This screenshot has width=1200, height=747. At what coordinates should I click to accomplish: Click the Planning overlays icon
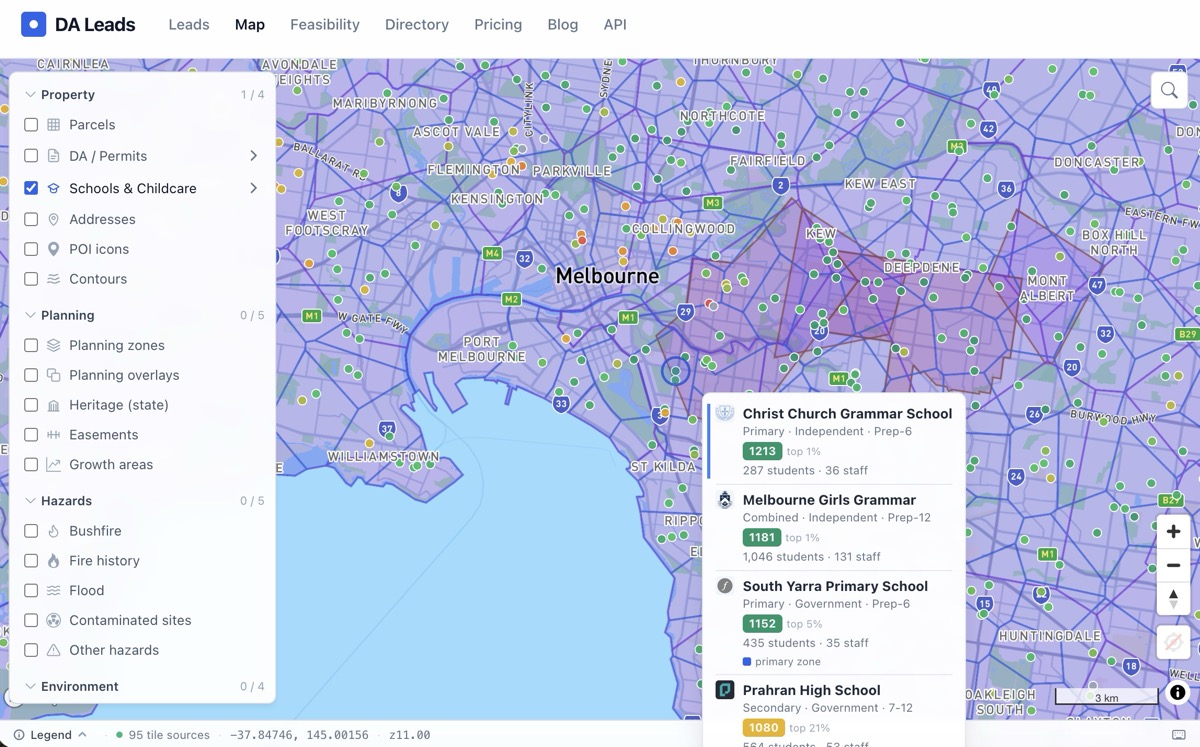pos(54,375)
